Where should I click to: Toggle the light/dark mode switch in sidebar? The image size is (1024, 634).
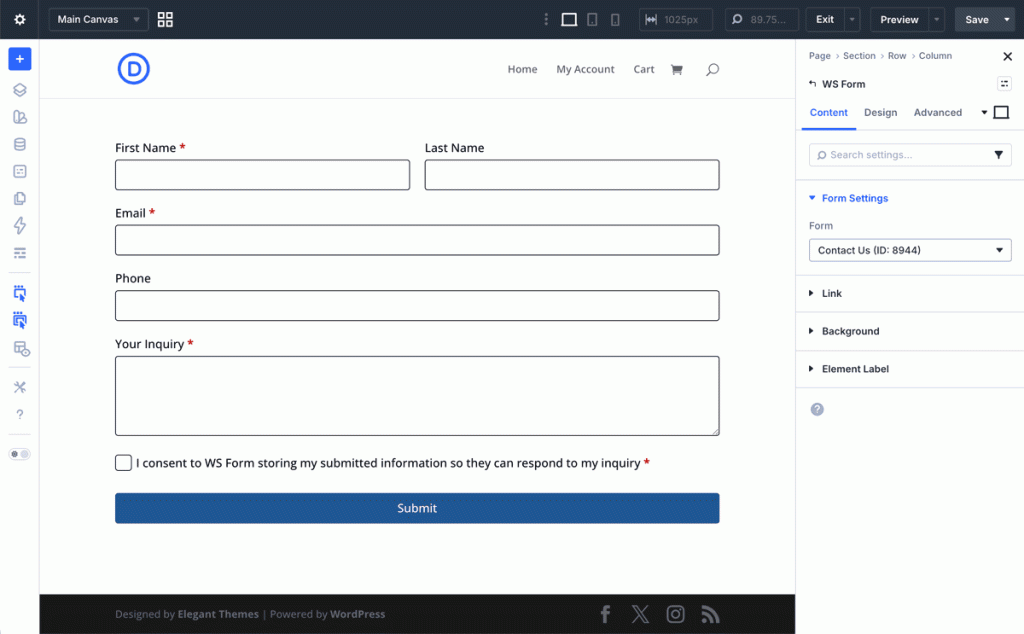point(20,454)
